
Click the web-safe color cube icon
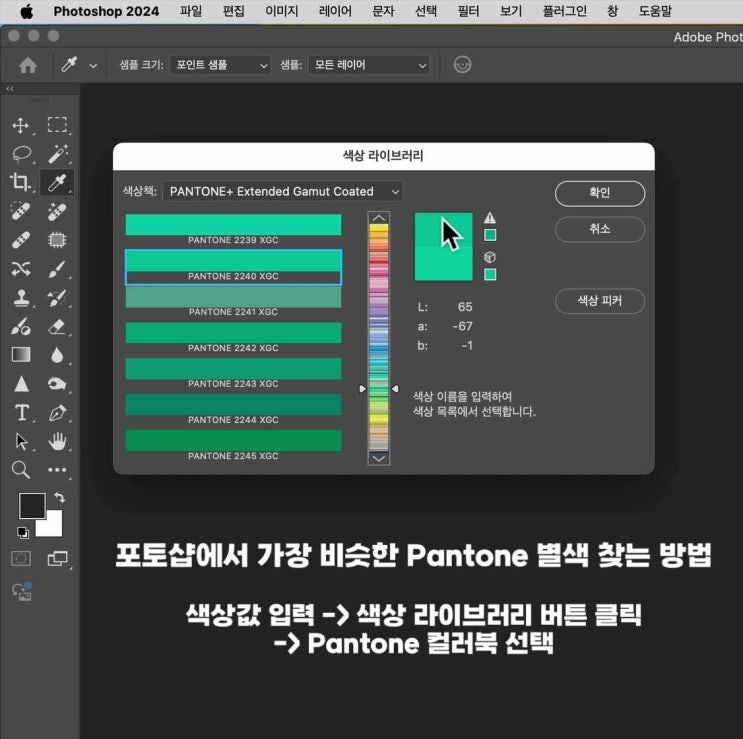(490, 257)
